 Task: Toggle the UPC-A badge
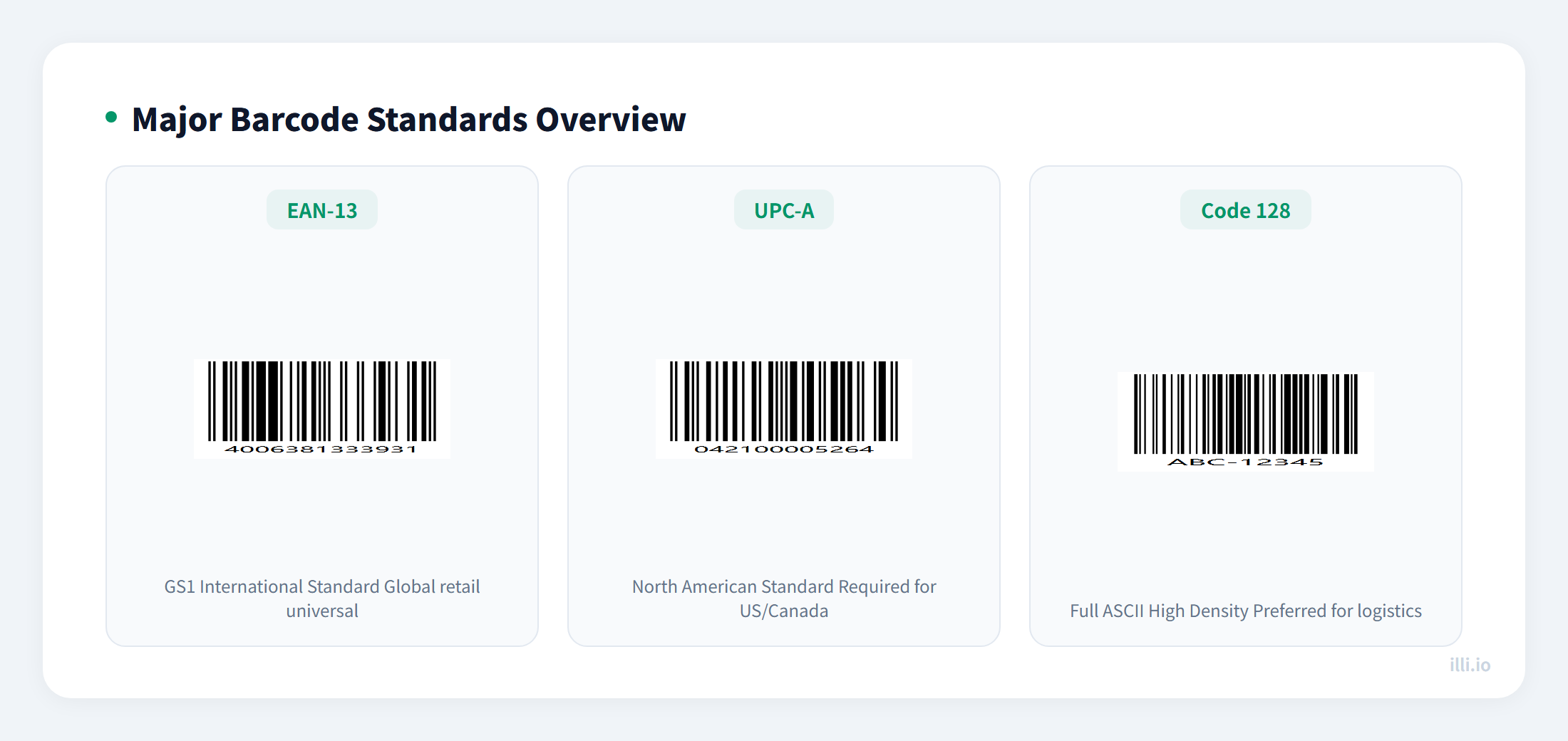[x=783, y=209]
